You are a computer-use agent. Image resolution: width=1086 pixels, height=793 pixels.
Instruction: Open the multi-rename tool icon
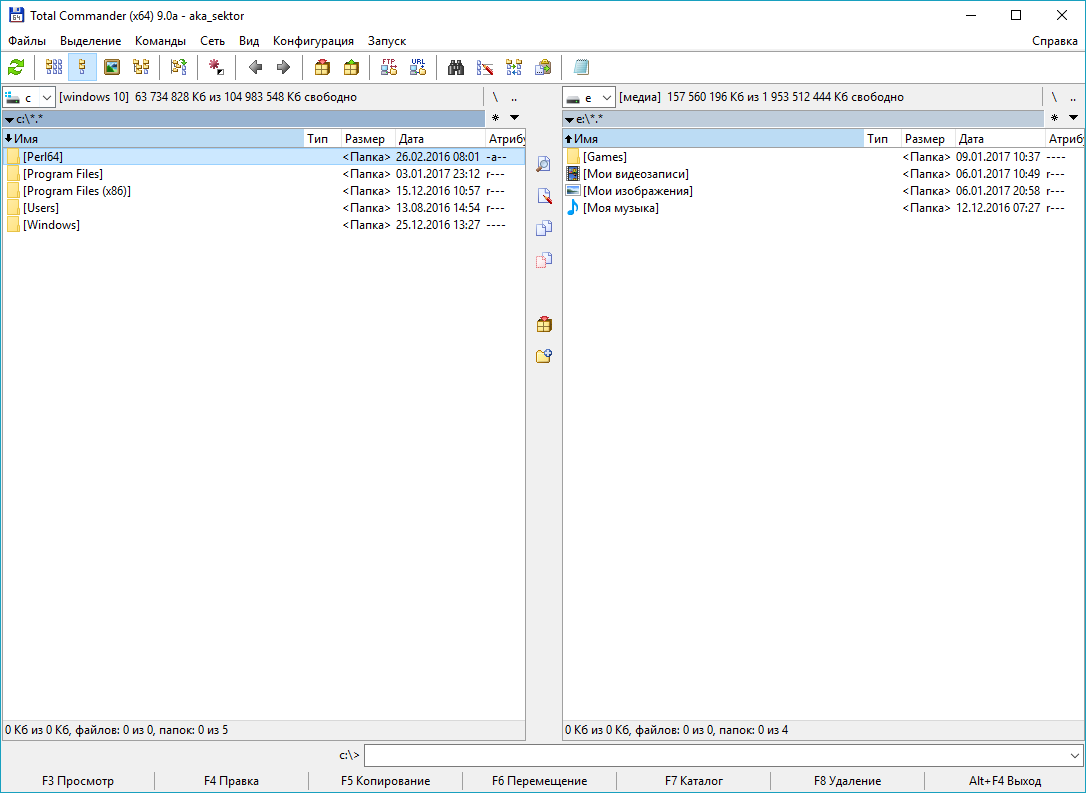tap(485, 67)
